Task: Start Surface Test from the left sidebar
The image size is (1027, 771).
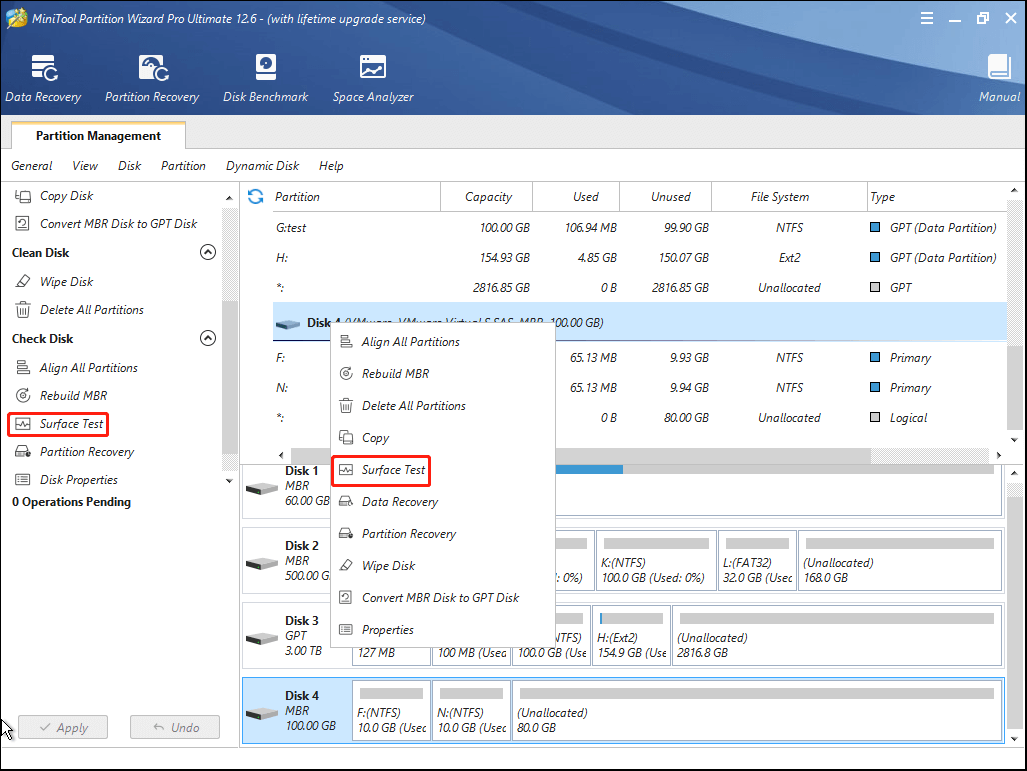Action: click(x=58, y=424)
